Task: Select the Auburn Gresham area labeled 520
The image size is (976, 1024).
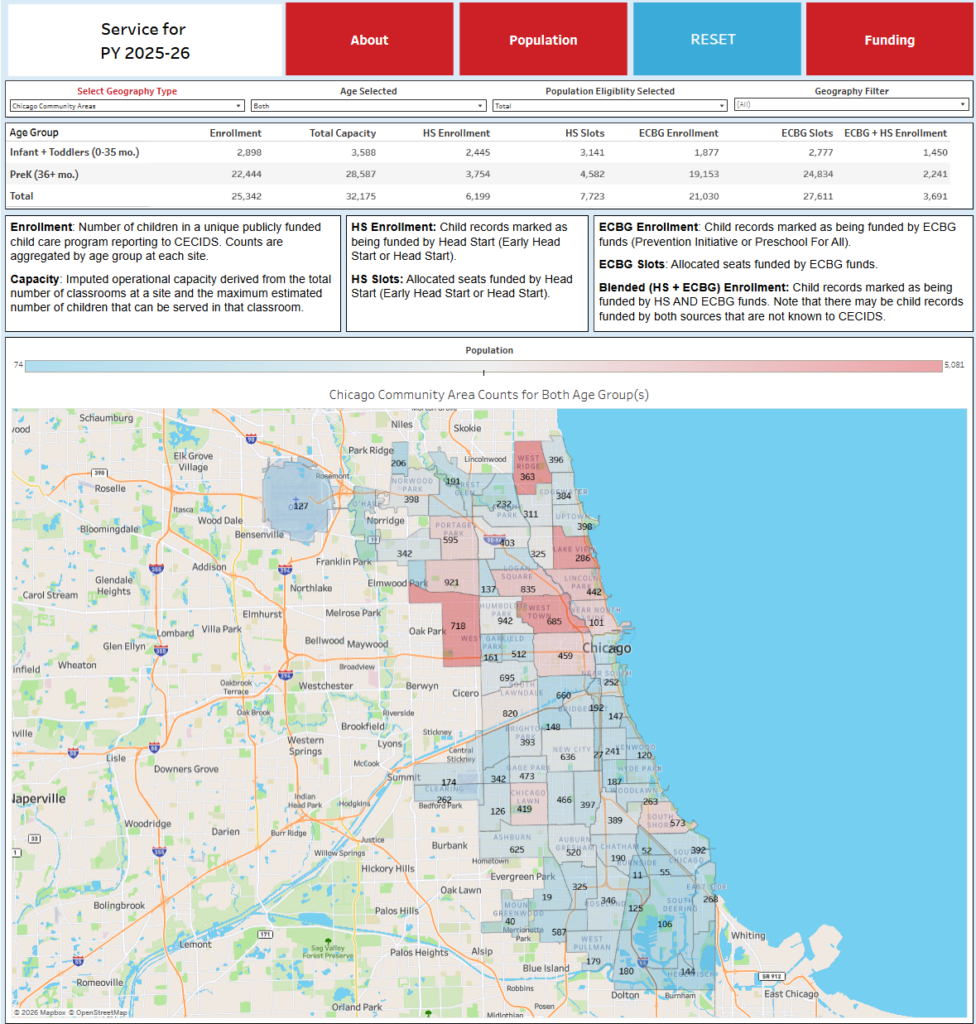Action: [573, 852]
